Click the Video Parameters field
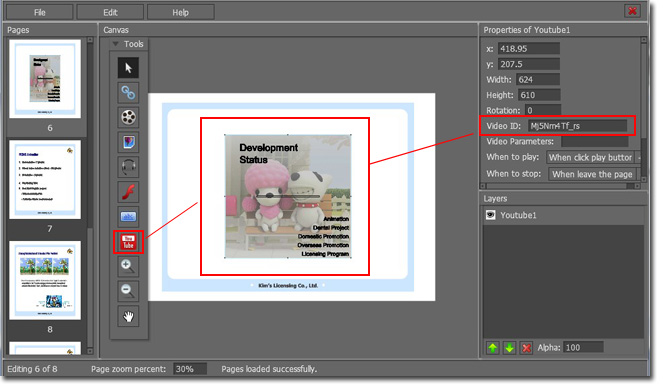Screen dimensions: 665x389 595,142
